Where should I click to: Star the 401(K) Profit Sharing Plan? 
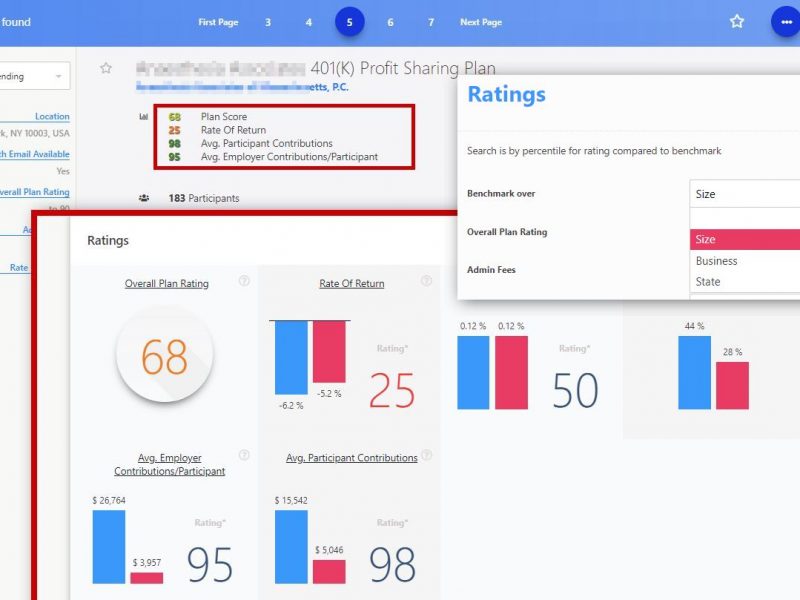[106, 68]
